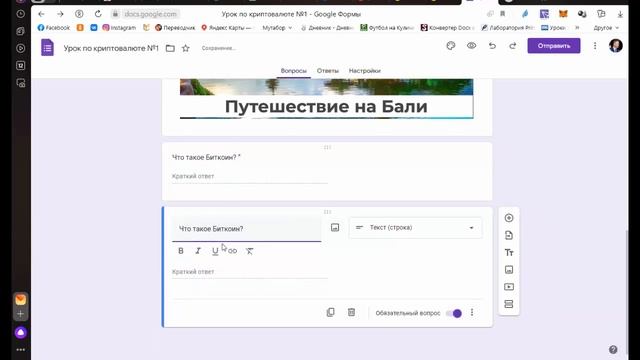Select the first Что такое Биткоин? question card

click(x=327, y=171)
